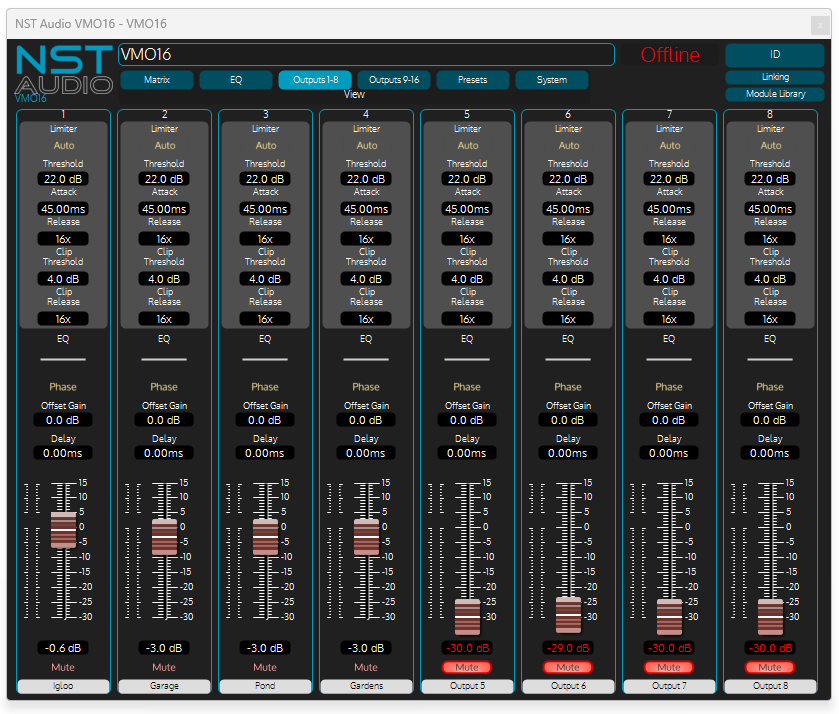The image size is (839, 714).
Task: Select channel 6 limiter Threshold value
Action: tap(568, 179)
